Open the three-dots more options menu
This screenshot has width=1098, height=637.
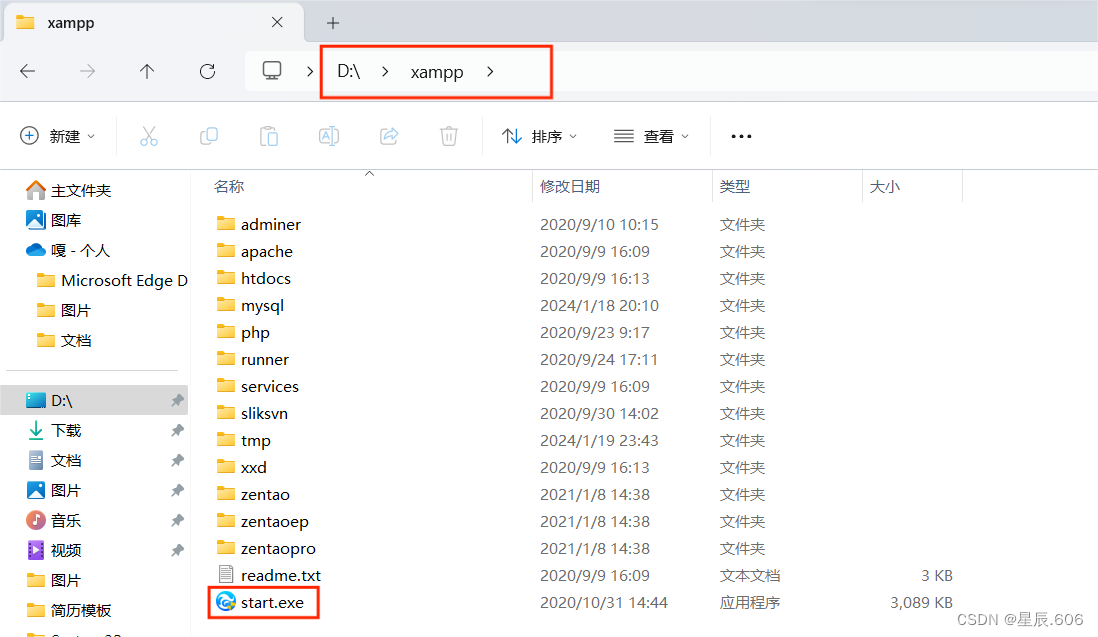741,136
